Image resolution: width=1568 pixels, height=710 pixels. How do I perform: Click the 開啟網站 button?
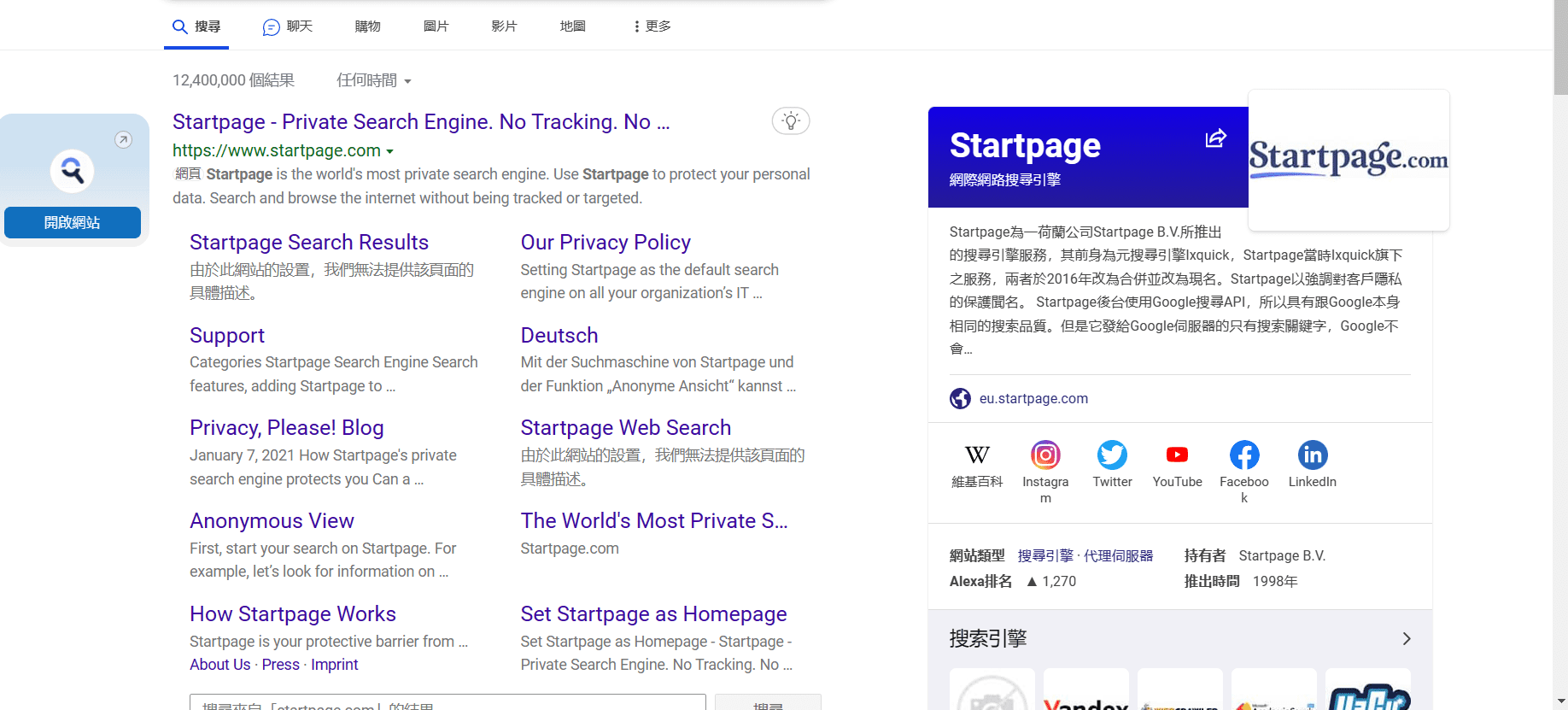[x=73, y=222]
